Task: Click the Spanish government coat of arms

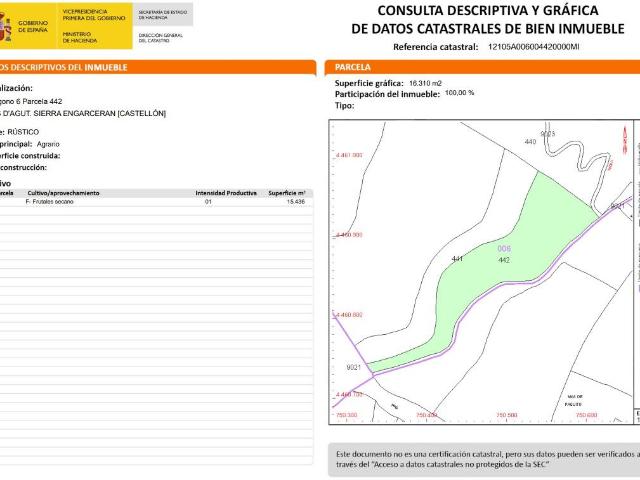Action: point(5,26)
